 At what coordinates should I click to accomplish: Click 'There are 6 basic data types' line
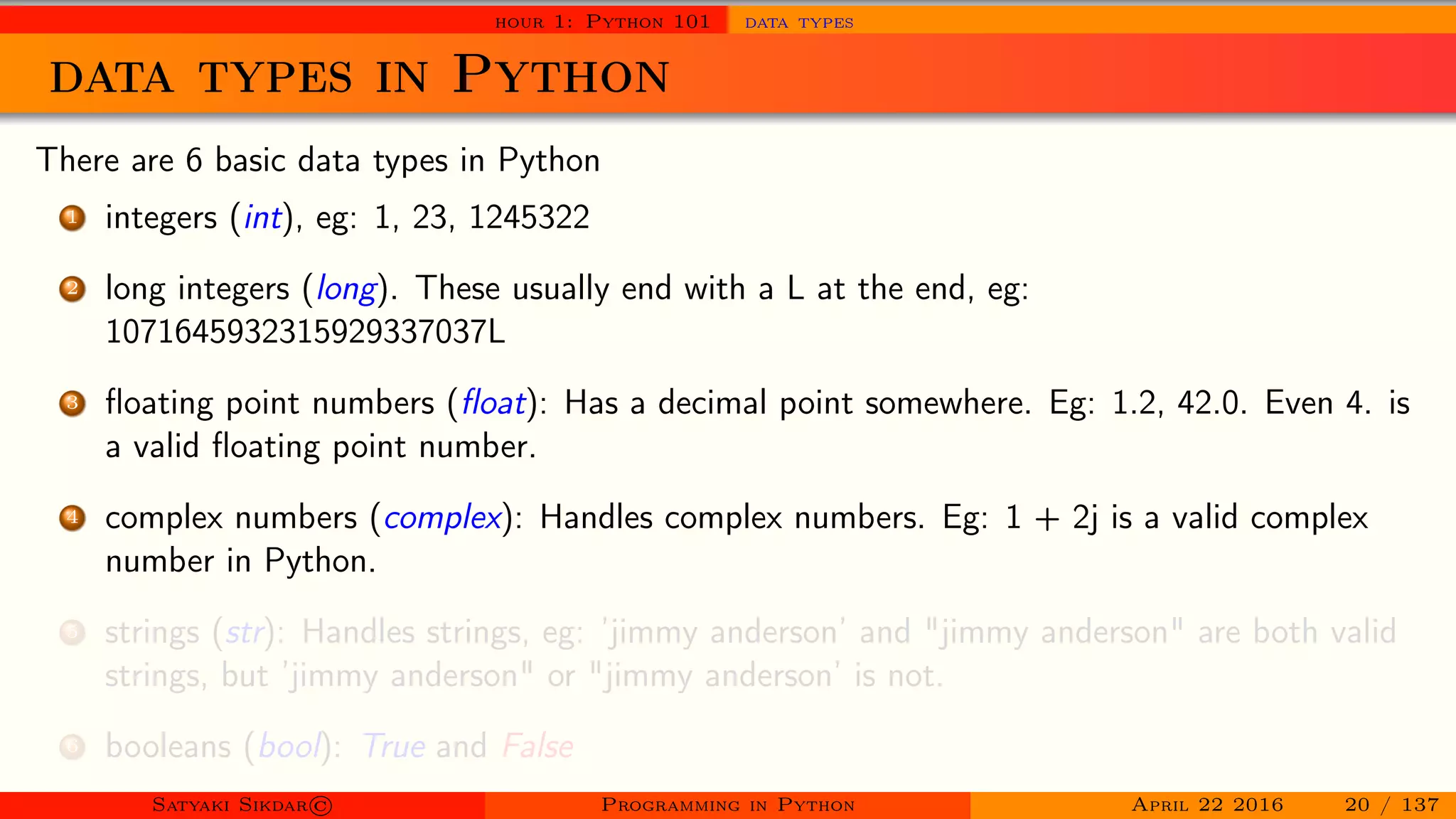318,161
